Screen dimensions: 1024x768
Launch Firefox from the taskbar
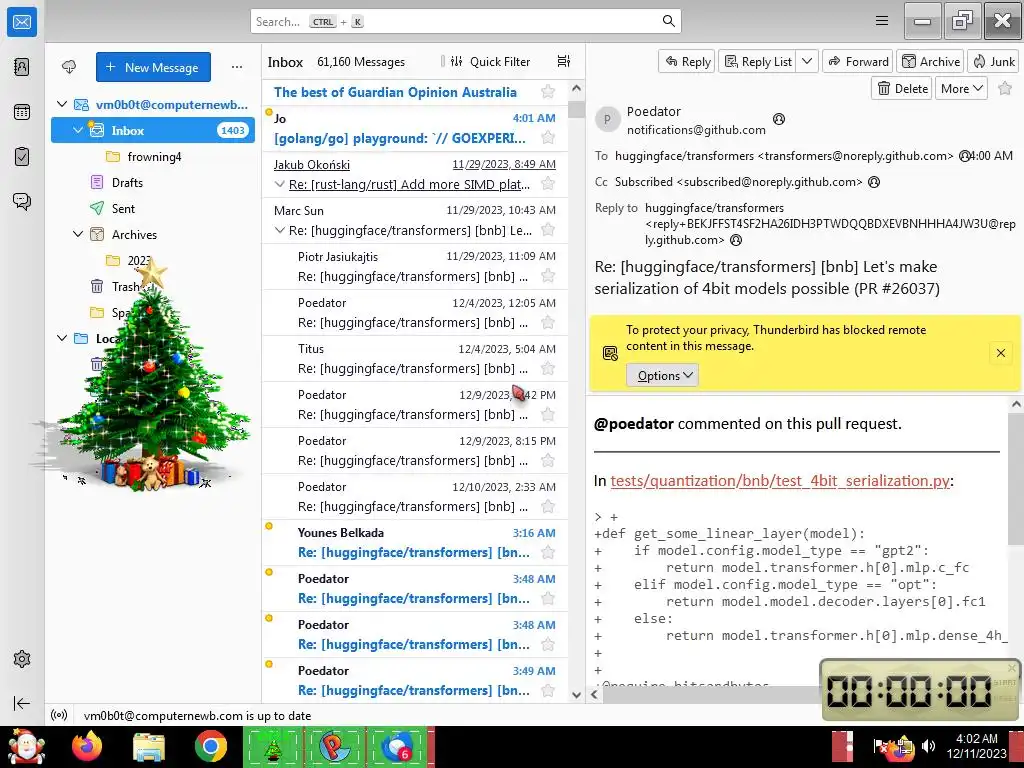[87, 746]
